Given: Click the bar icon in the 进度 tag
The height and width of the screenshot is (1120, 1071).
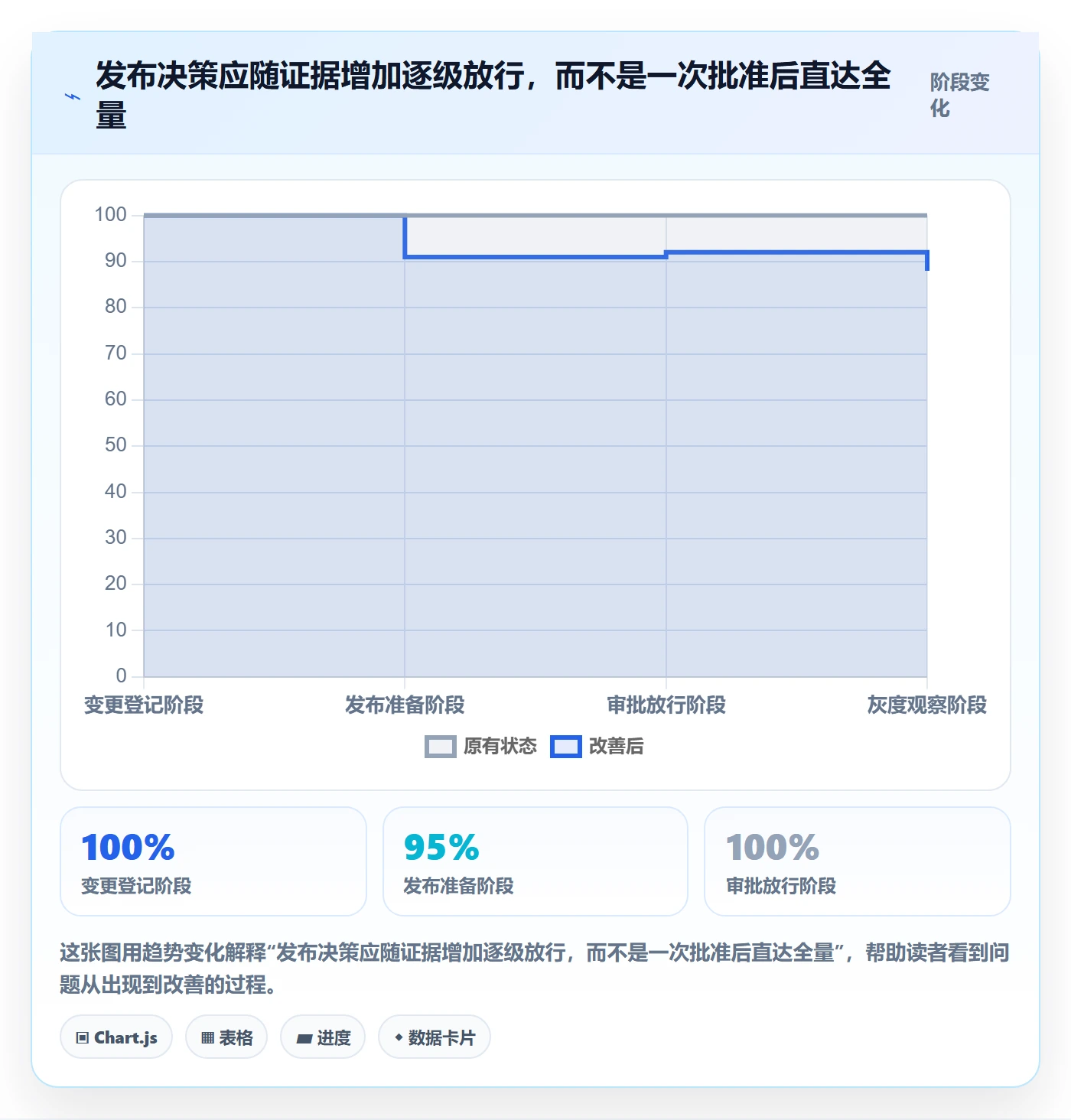Looking at the screenshot, I should (x=304, y=1039).
